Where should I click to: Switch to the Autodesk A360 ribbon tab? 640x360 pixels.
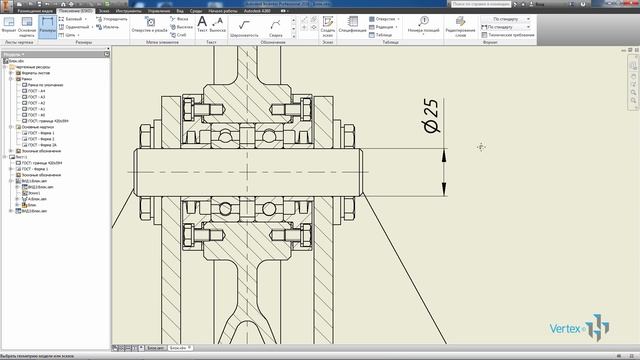click(257, 11)
